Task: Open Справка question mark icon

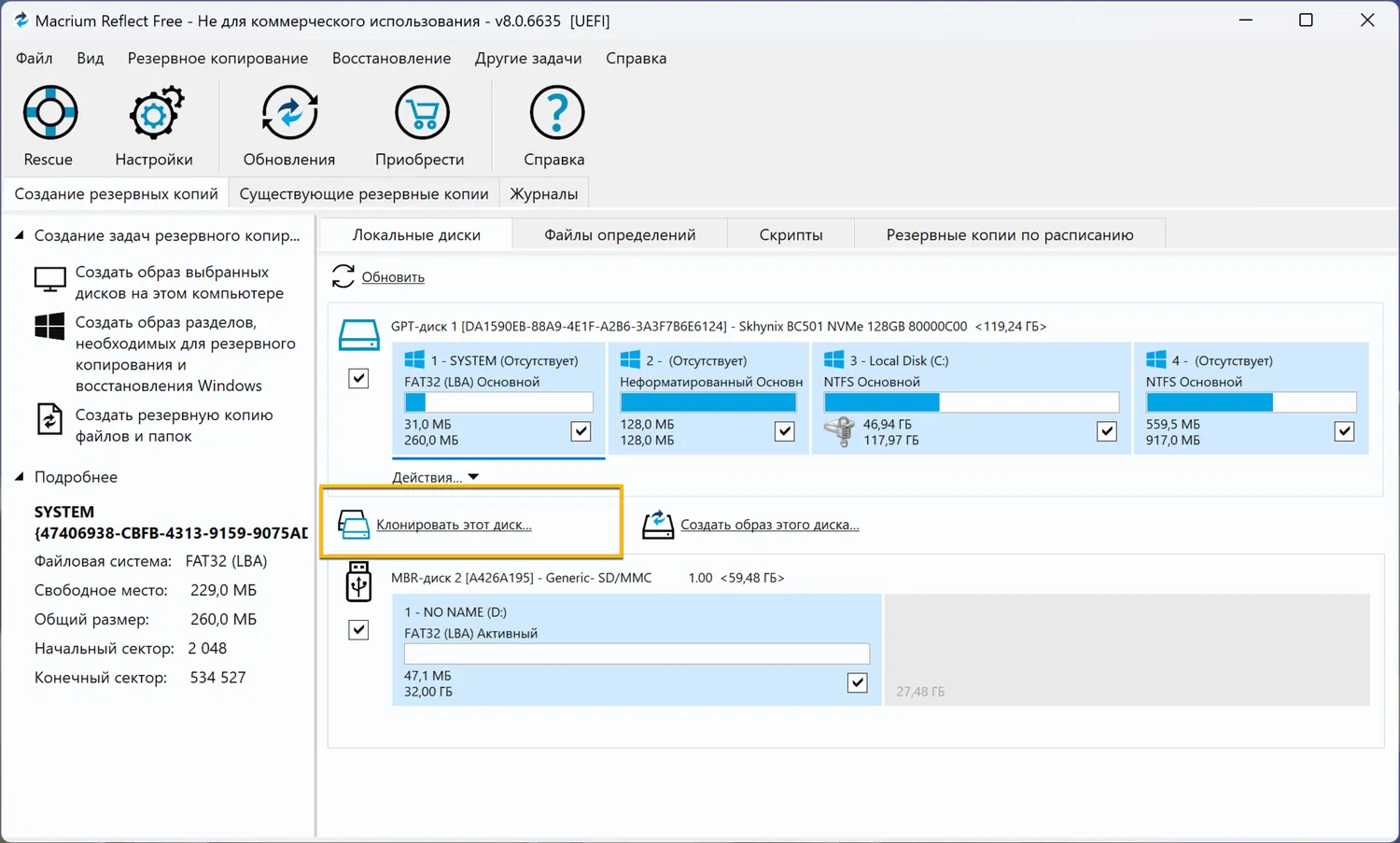Action: (x=556, y=113)
